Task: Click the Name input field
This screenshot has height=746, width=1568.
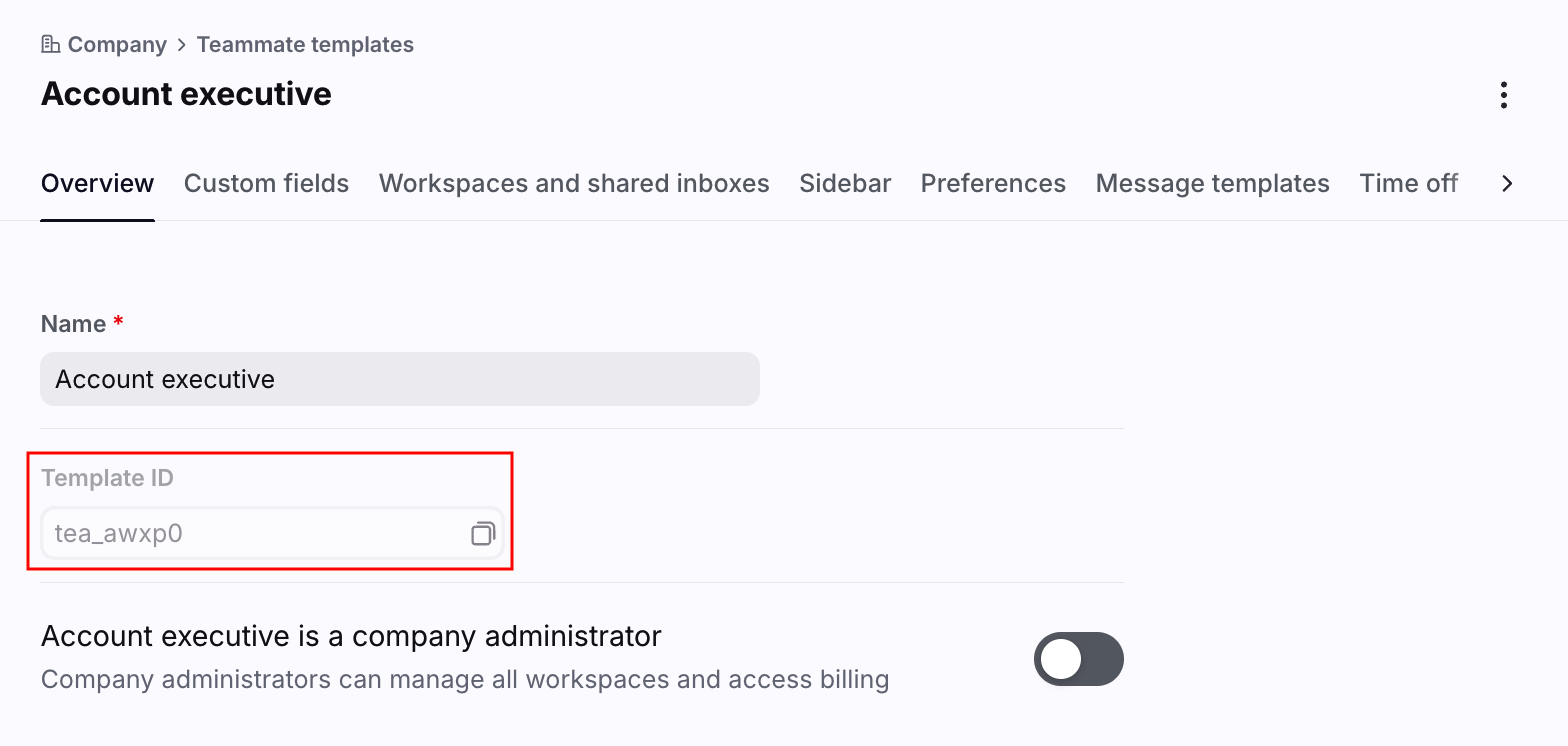Action: (400, 379)
